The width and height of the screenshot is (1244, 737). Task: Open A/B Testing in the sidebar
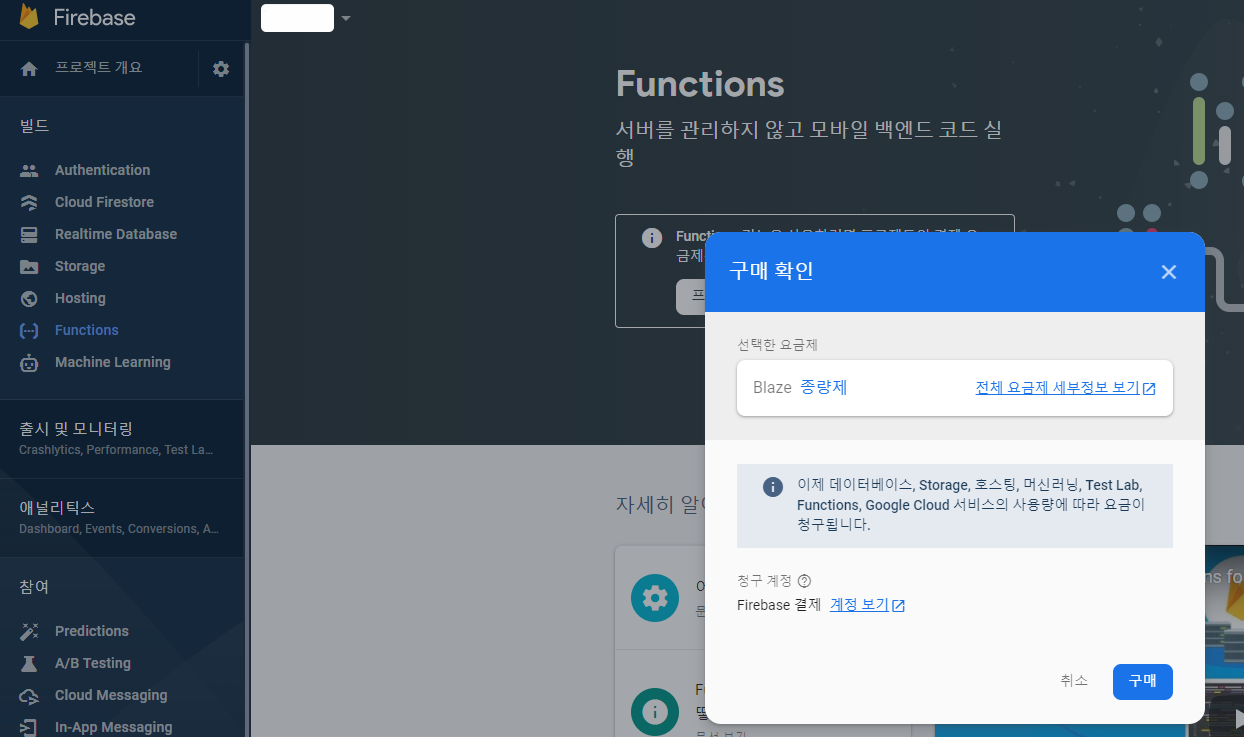click(x=93, y=663)
